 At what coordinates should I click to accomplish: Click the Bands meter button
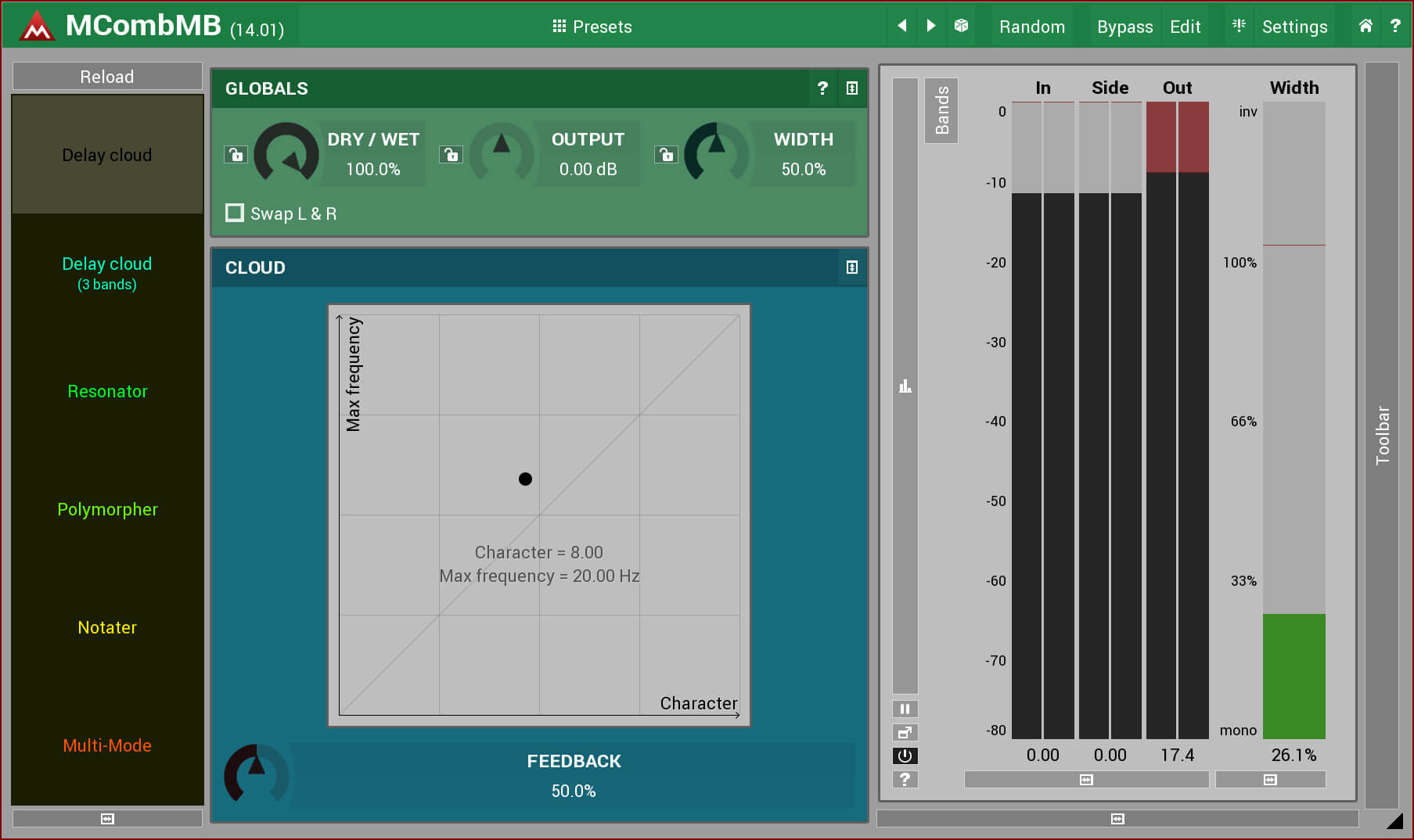click(x=941, y=110)
